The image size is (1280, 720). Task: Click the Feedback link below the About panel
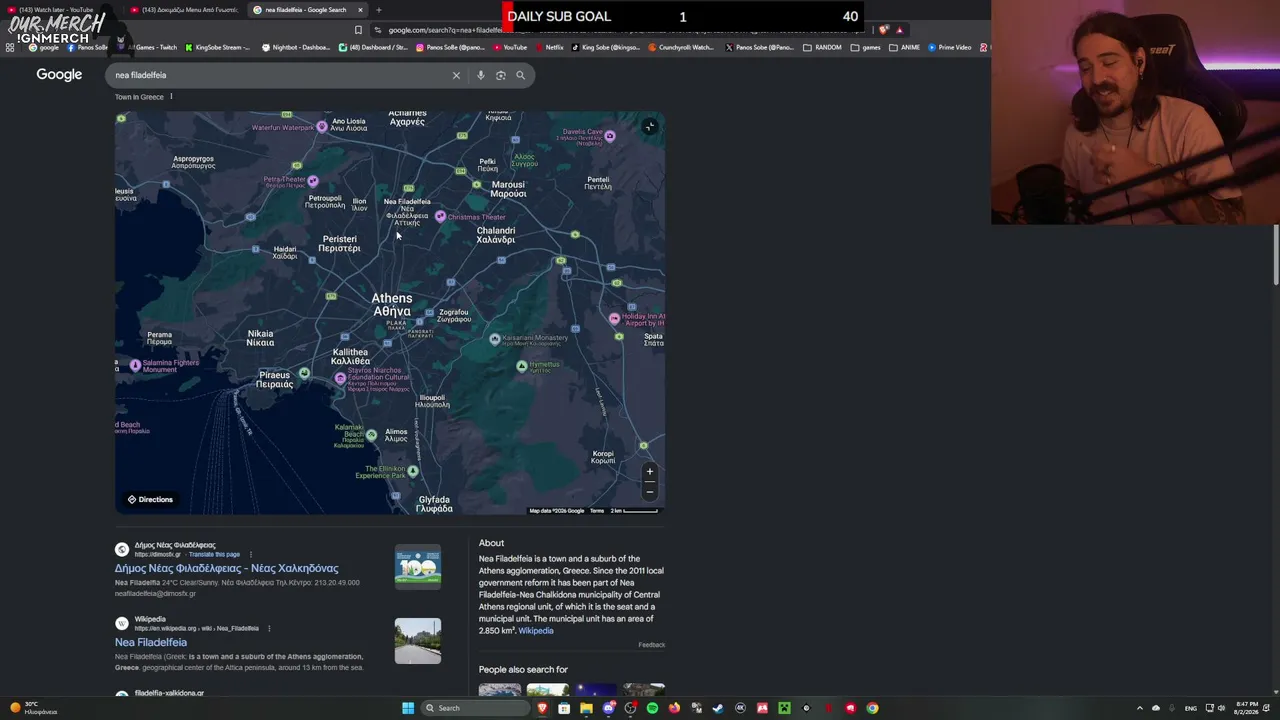tap(652, 645)
